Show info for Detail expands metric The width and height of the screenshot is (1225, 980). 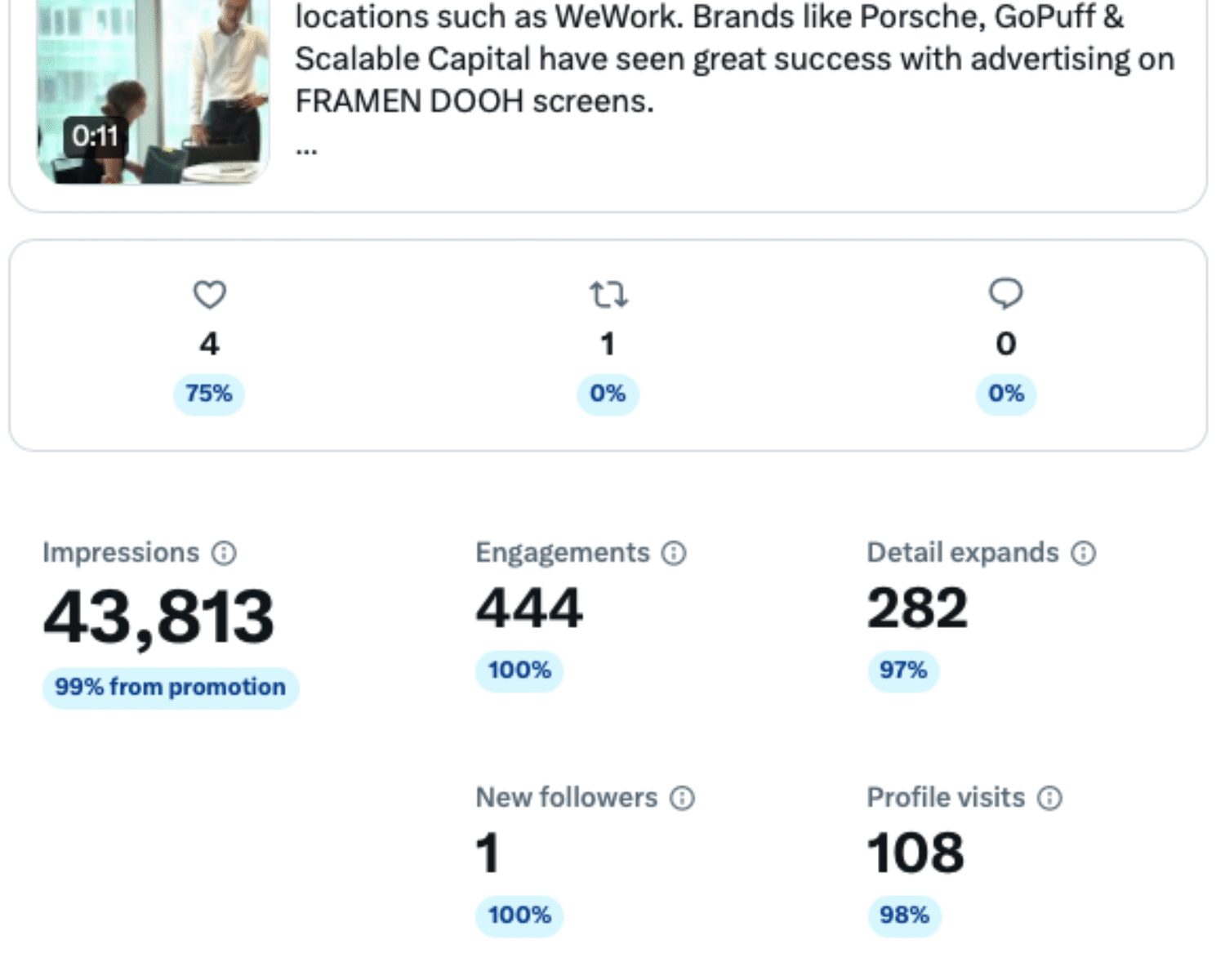(1084, 554)
